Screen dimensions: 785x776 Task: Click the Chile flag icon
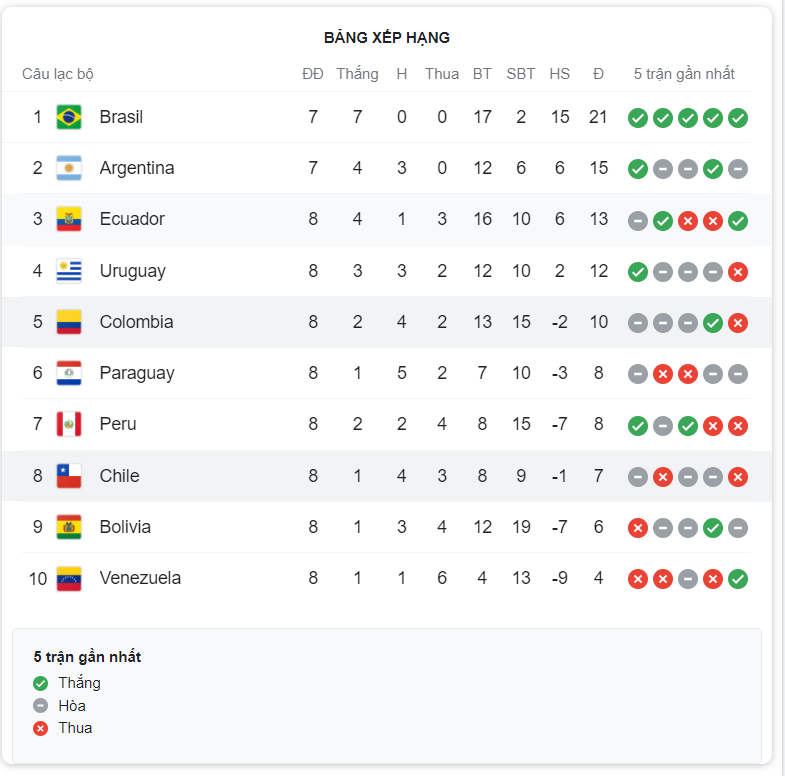(69, 476)
